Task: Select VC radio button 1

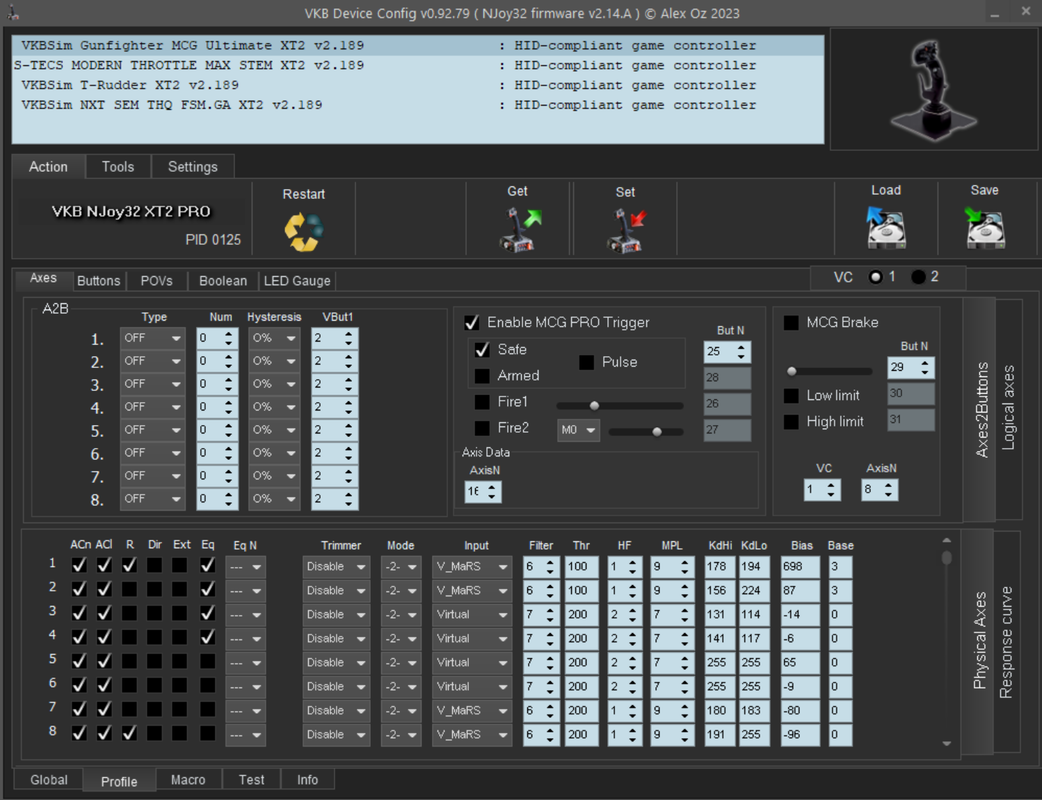Action: coord(876,277)
